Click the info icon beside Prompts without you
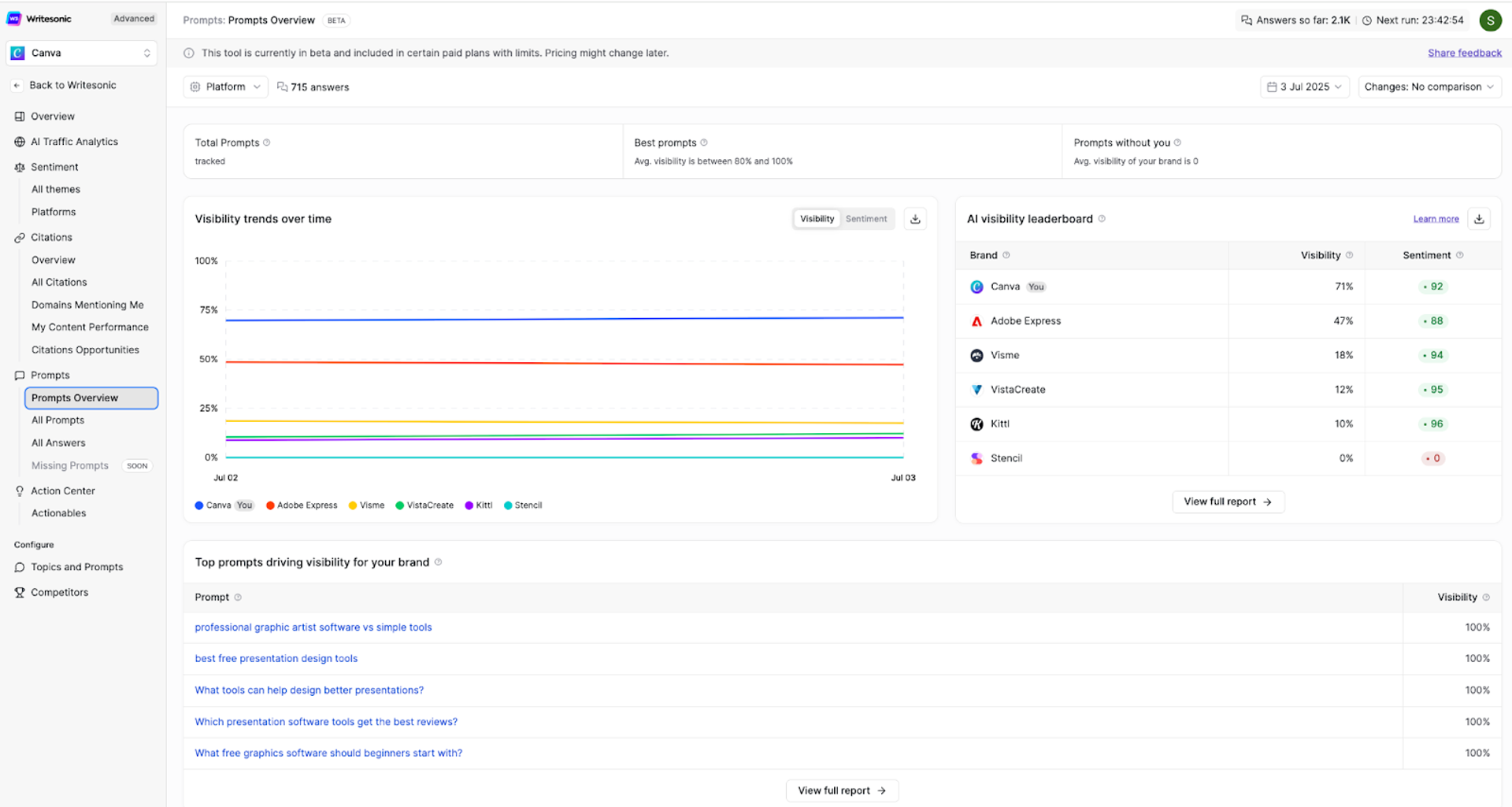Viewport: 1512px width, 807px height. point(1177,143)
